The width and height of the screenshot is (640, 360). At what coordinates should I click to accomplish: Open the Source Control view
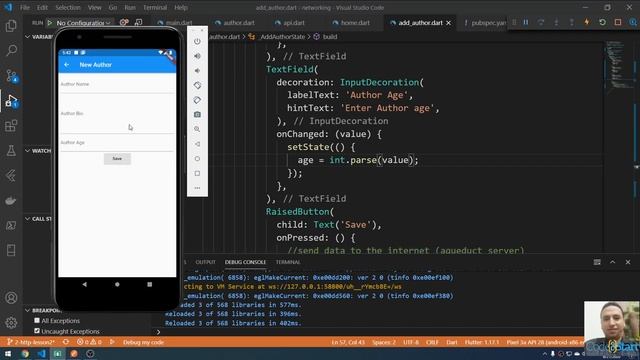coord(11,76)
